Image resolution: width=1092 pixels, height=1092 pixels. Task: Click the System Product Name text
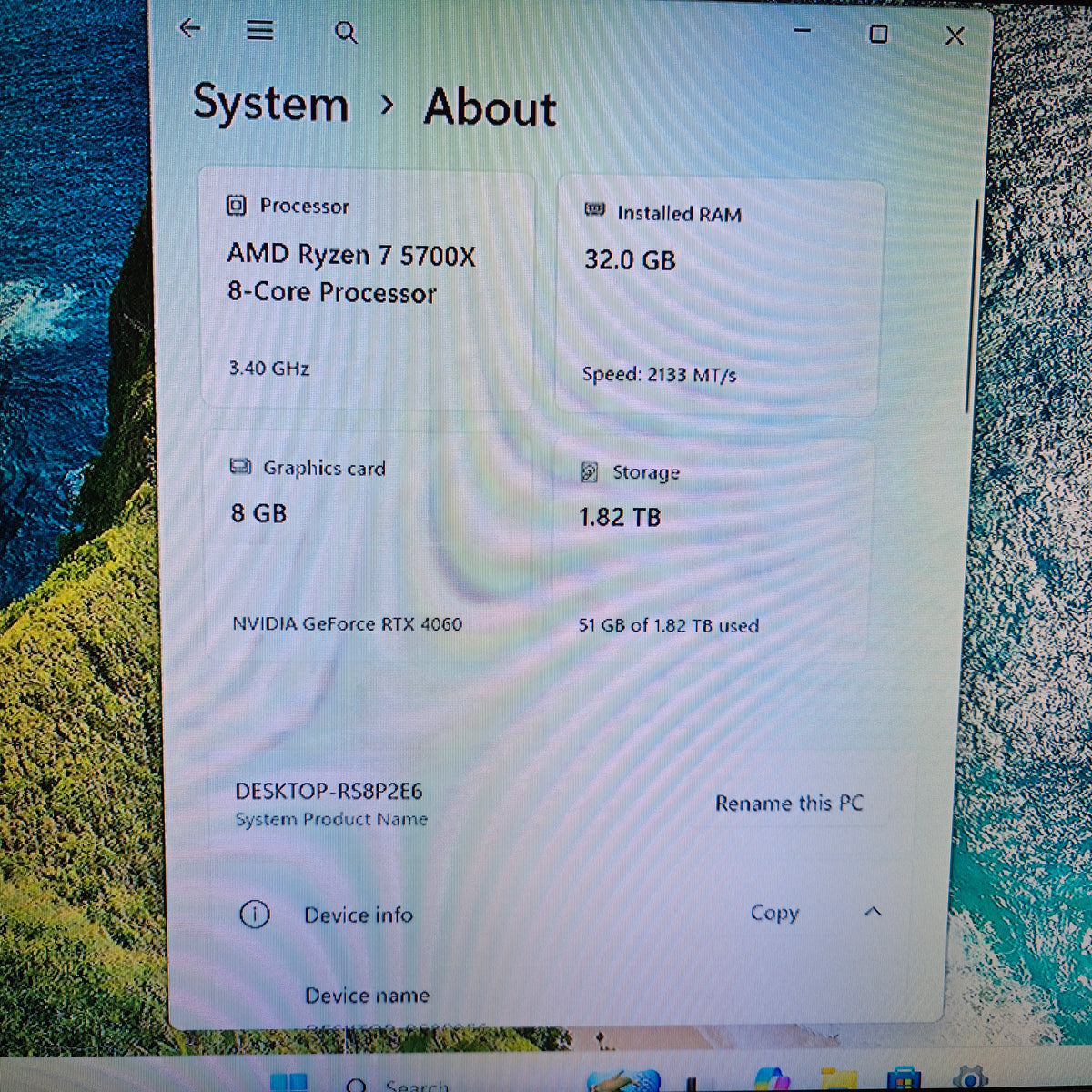(x=331, y=819)
